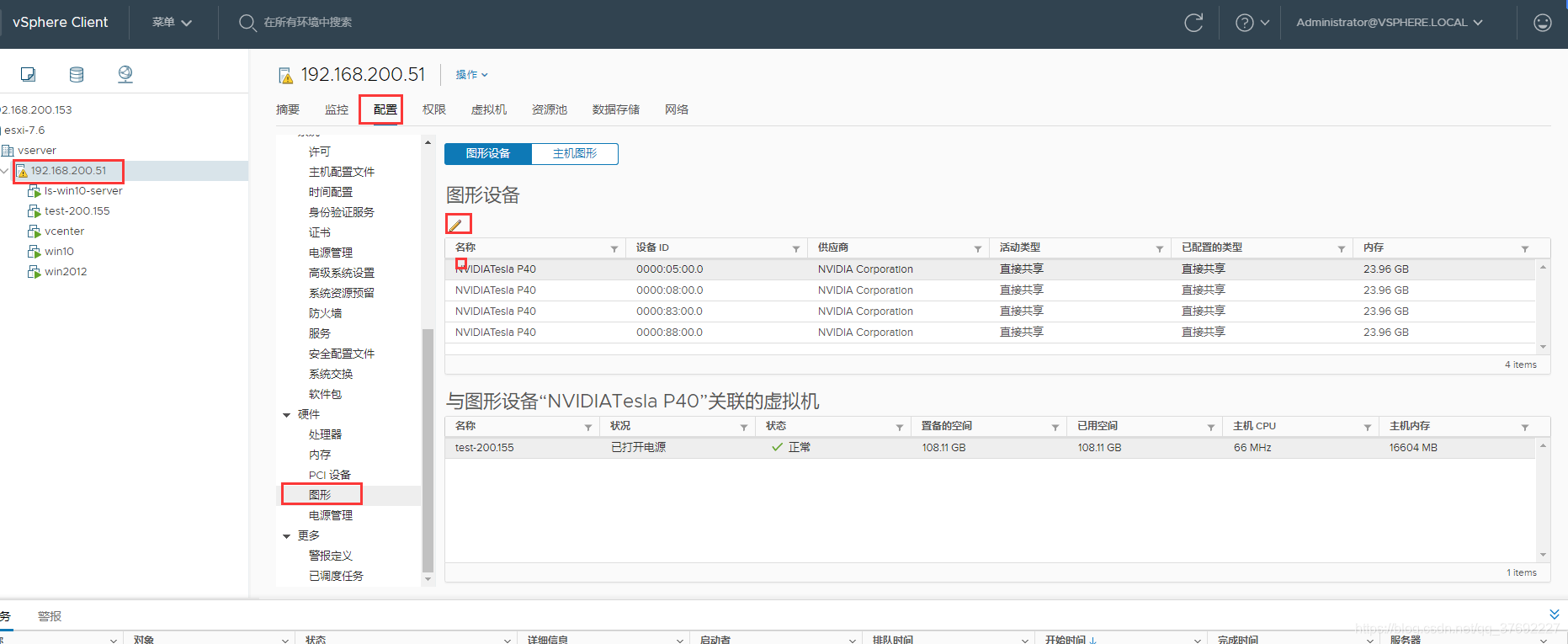
Task: Click the edit pencil icon for graphics devices
Action: click(x=457, y=225)
